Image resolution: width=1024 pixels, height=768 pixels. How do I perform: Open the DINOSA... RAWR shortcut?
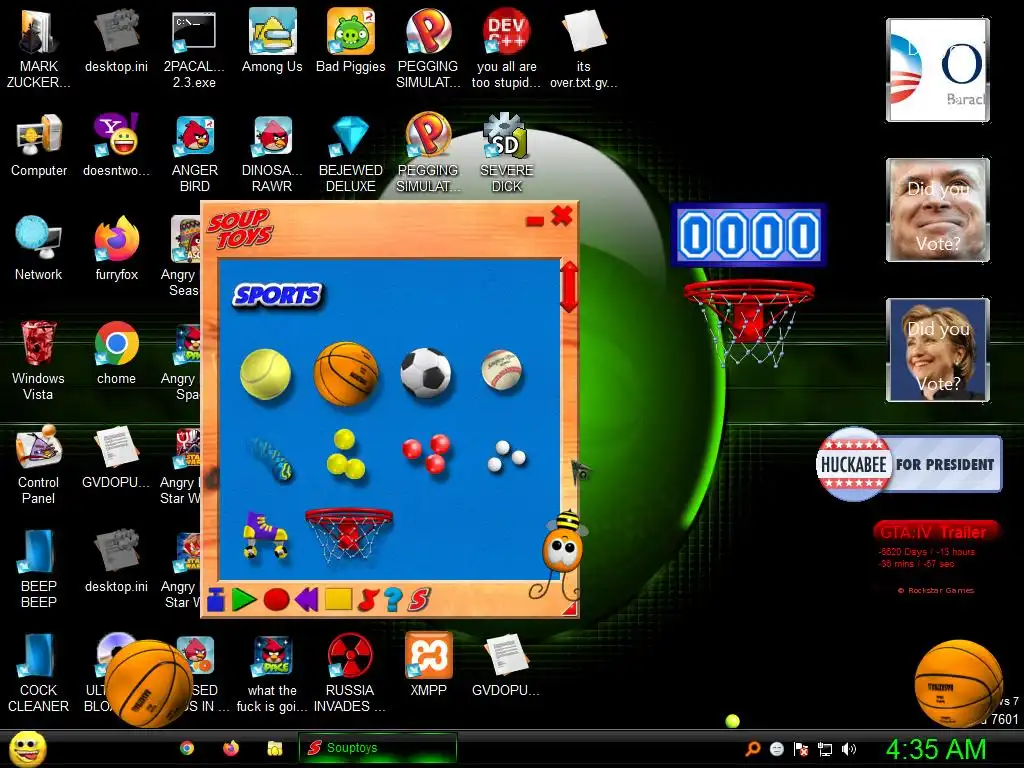coord(272,153)
